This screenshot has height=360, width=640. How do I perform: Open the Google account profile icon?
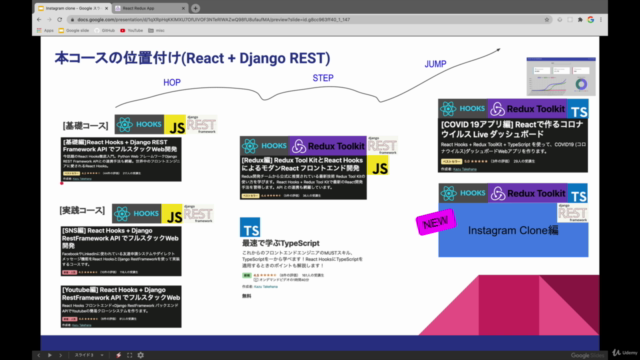(591, 20)
